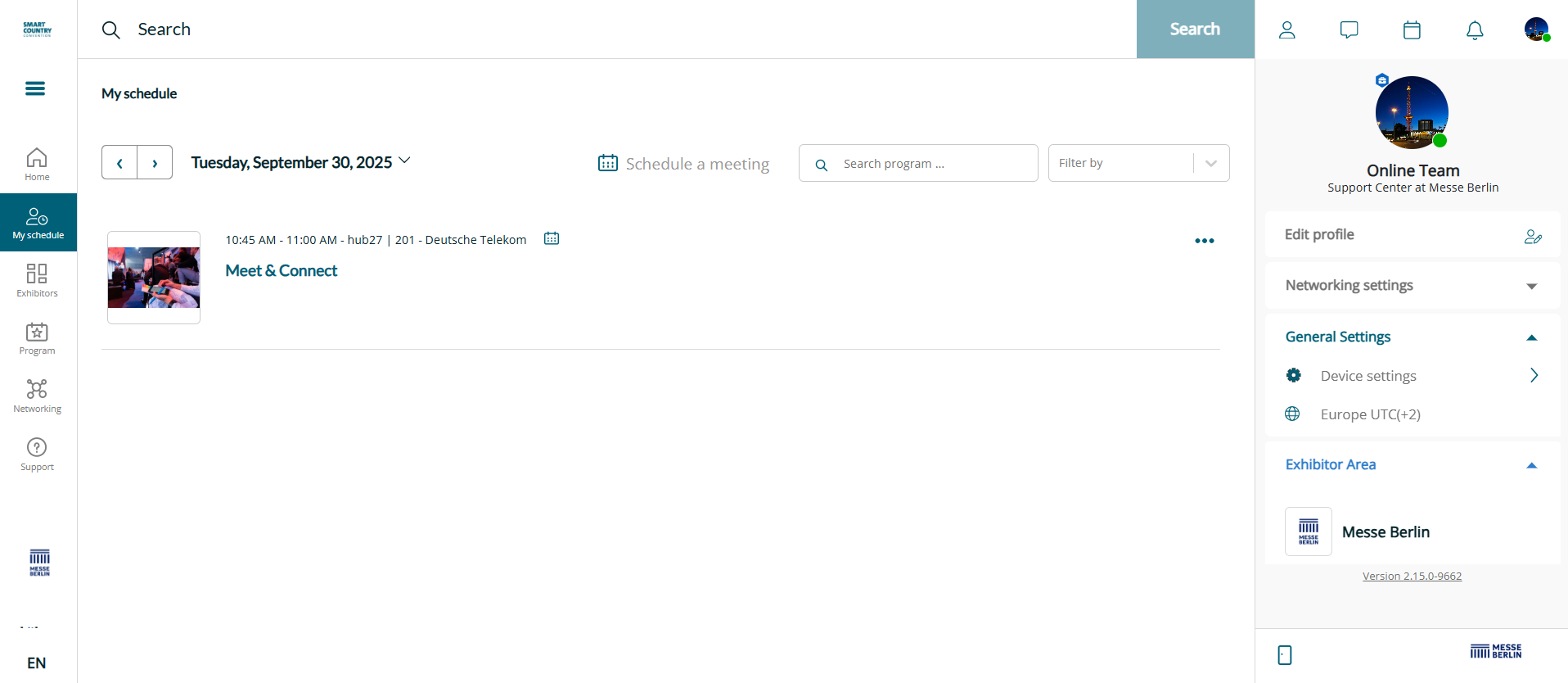Expand Networking settings section
1568x683 pixels.
coord(1413,285)
